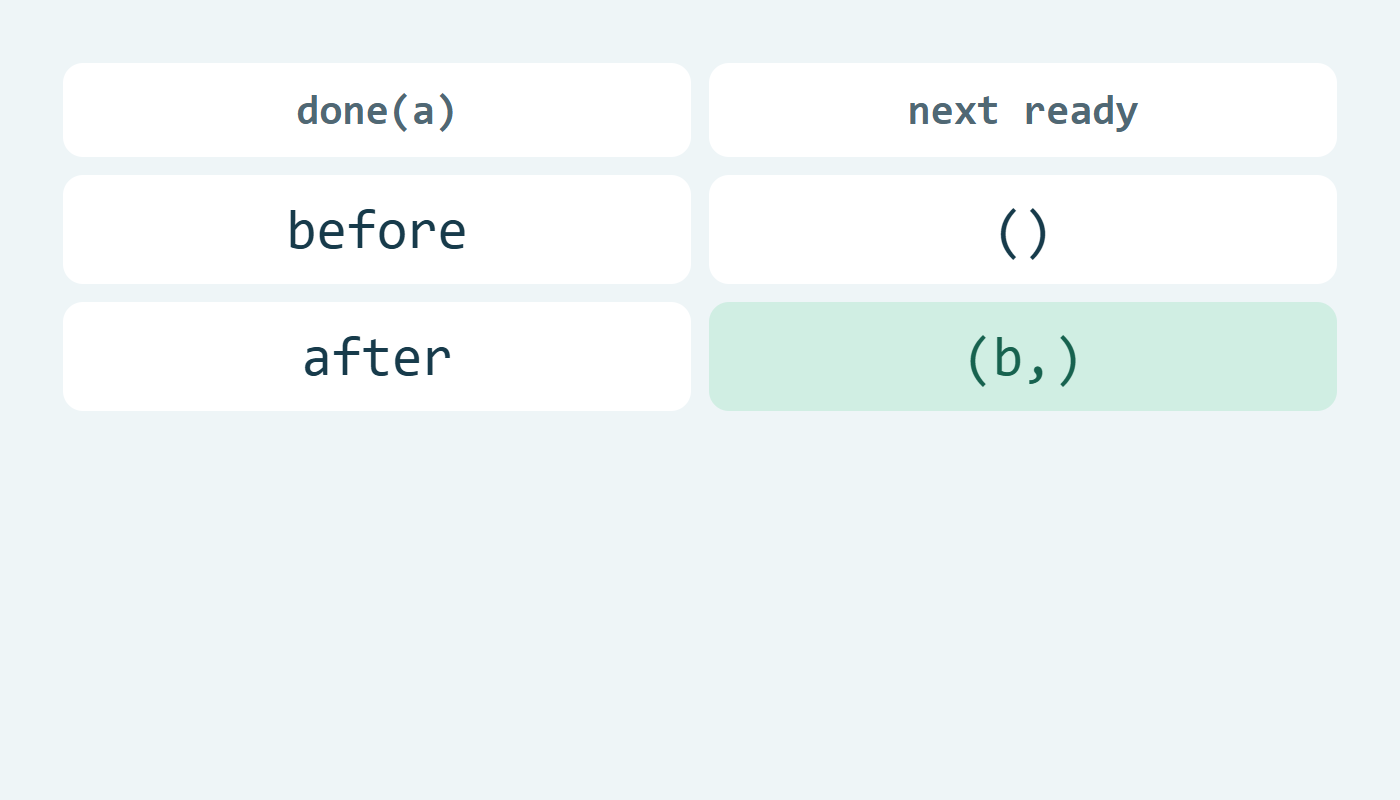Select the empty tuple () cell

point(1023,230)
